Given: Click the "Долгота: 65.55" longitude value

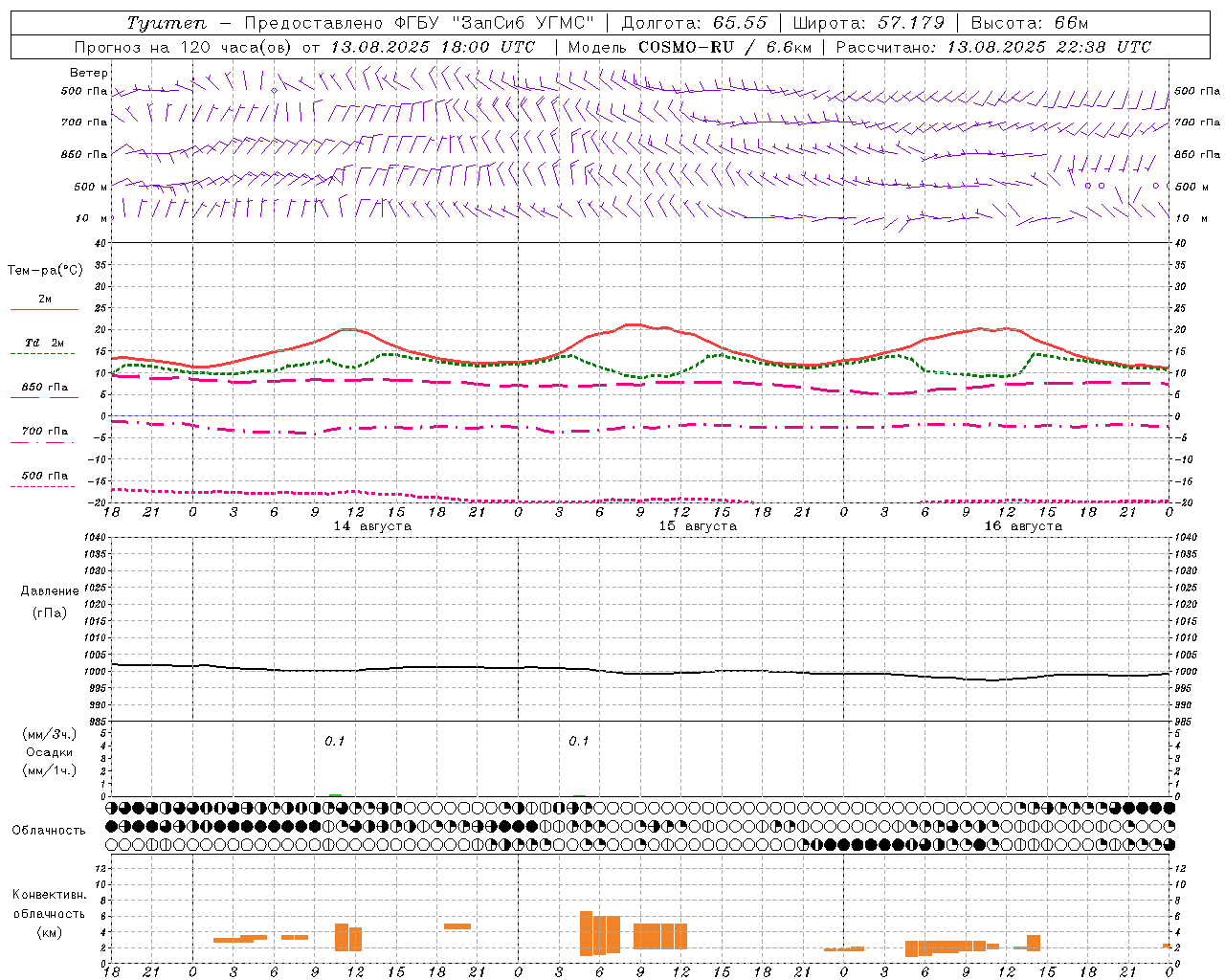Looking at the screenshot, I should 695,23.
